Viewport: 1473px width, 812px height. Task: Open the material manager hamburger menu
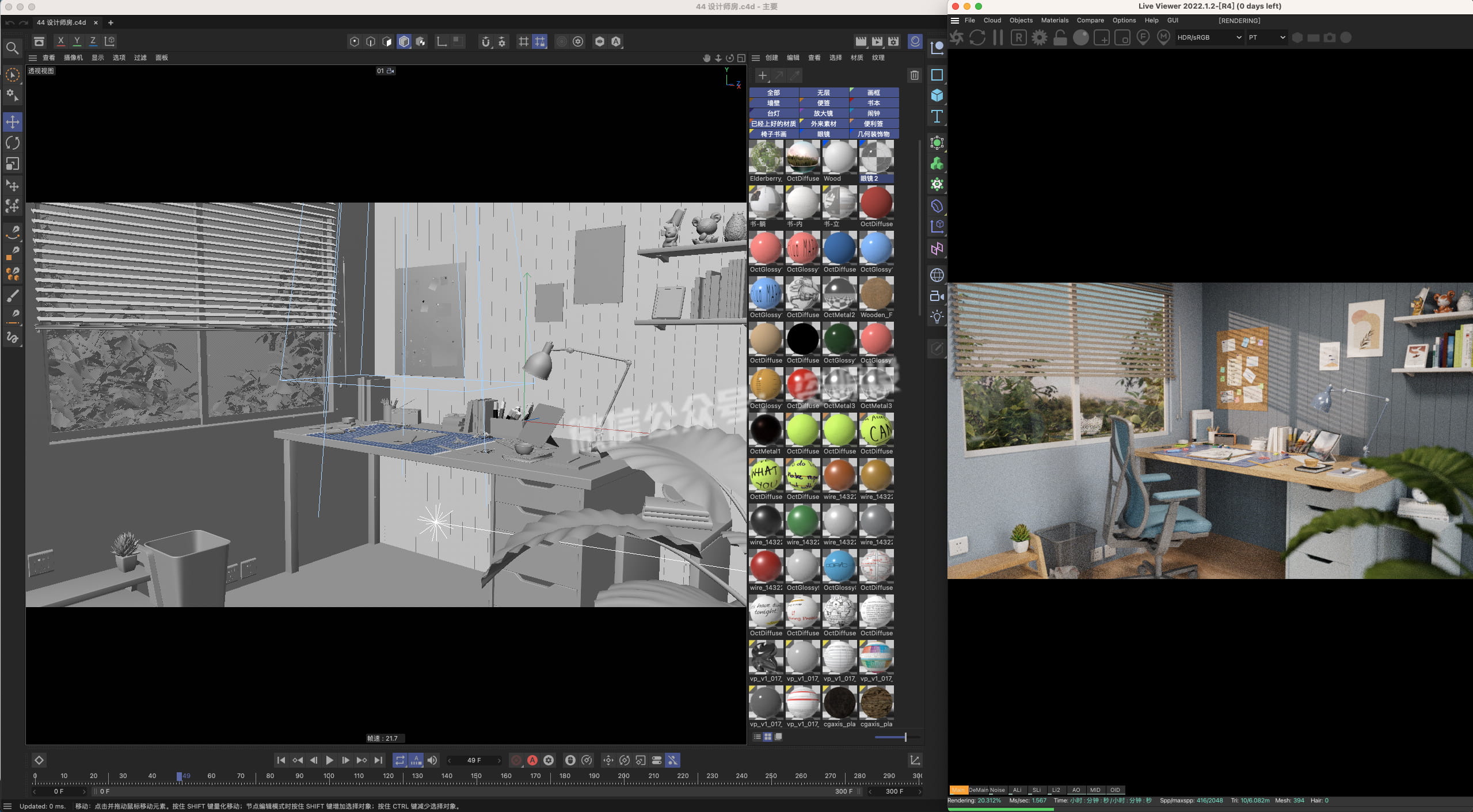tap(756, 58)
